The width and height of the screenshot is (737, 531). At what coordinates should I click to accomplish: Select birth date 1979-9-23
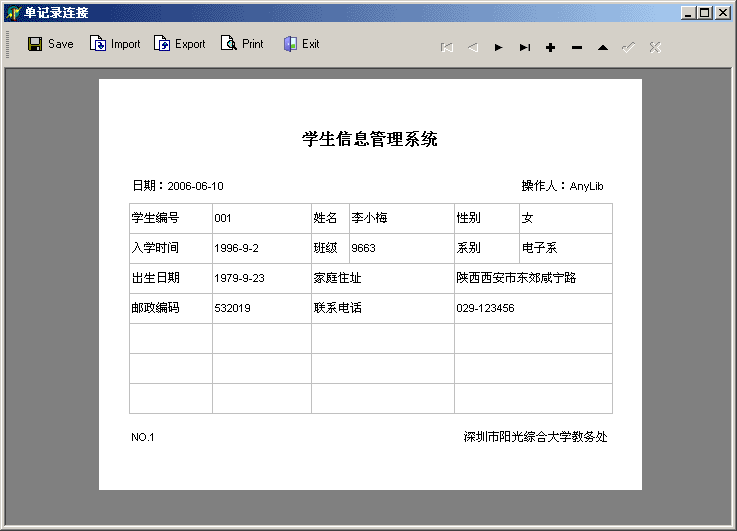click(262, 278)
